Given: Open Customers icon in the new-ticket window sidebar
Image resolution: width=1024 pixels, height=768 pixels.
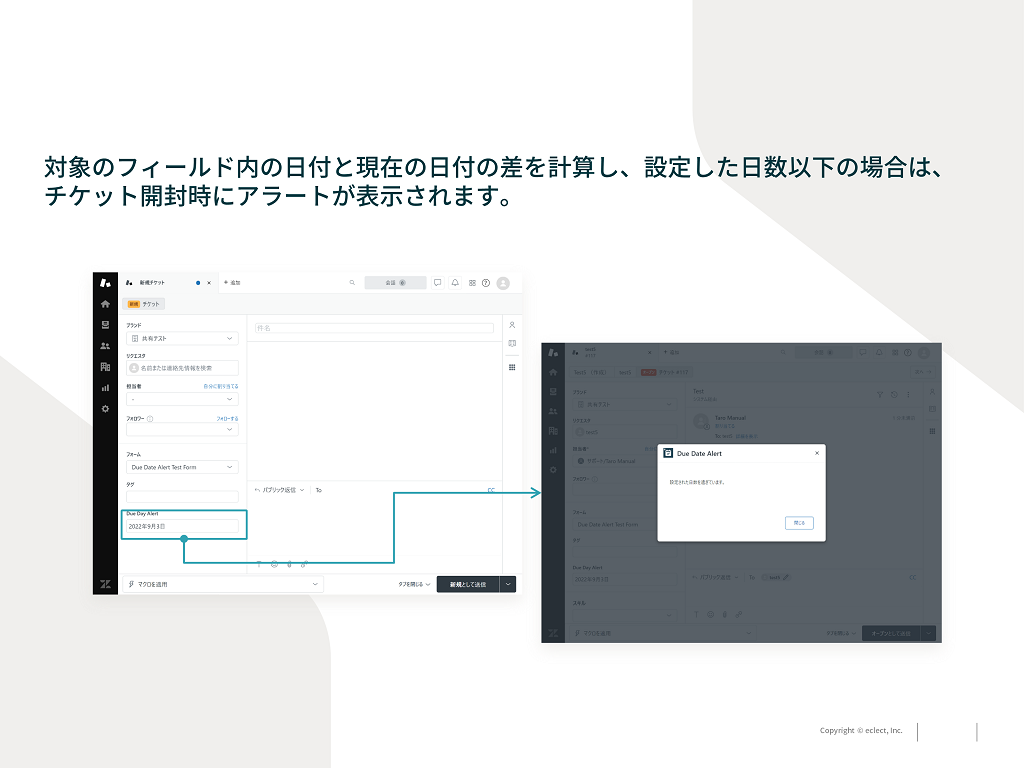Looking at the screenshot, I should point(105,346).
